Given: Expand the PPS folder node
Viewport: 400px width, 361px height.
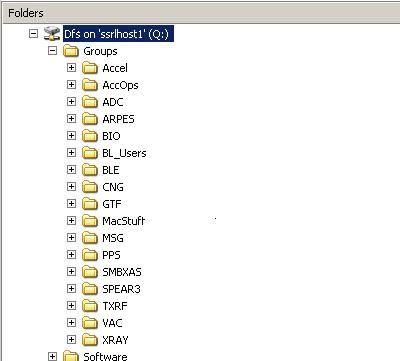Looking at the screenshot, I should click(71, 255).
